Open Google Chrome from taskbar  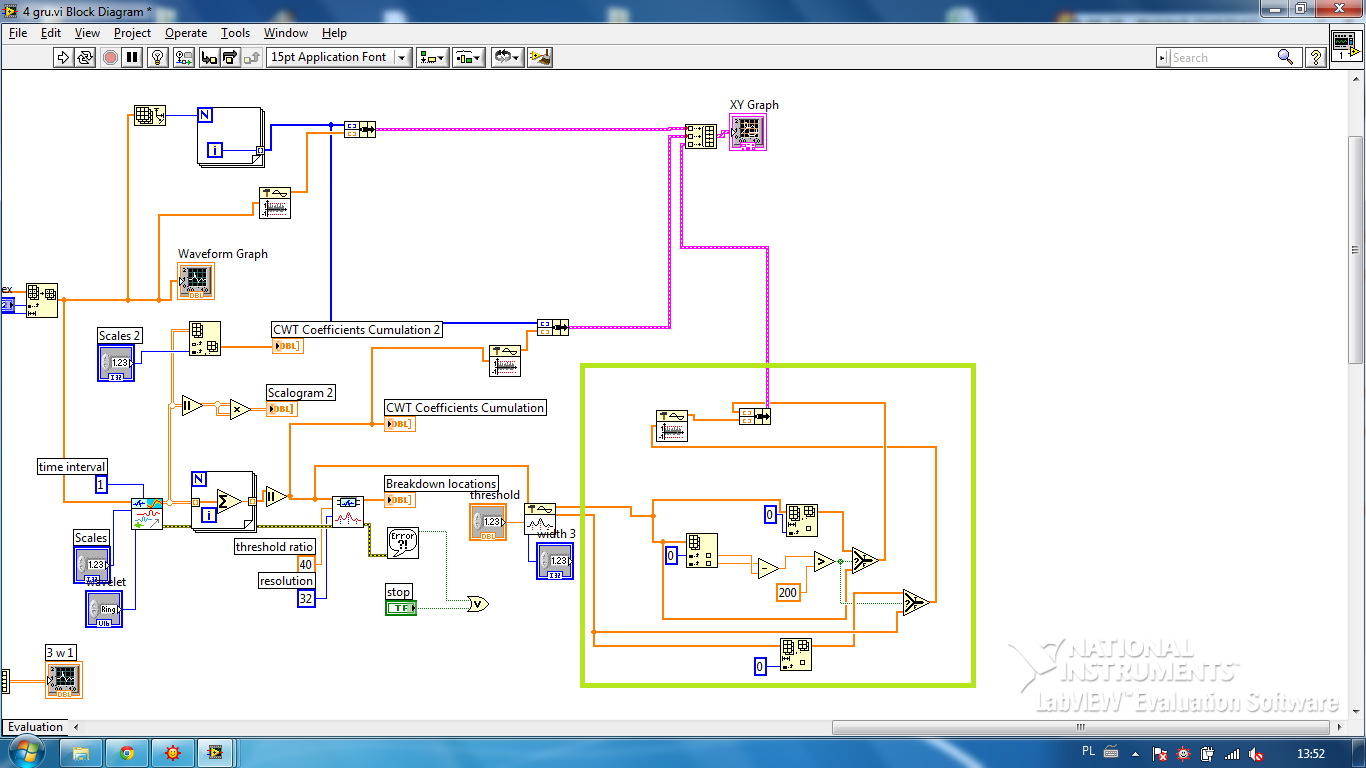point(127,752)
